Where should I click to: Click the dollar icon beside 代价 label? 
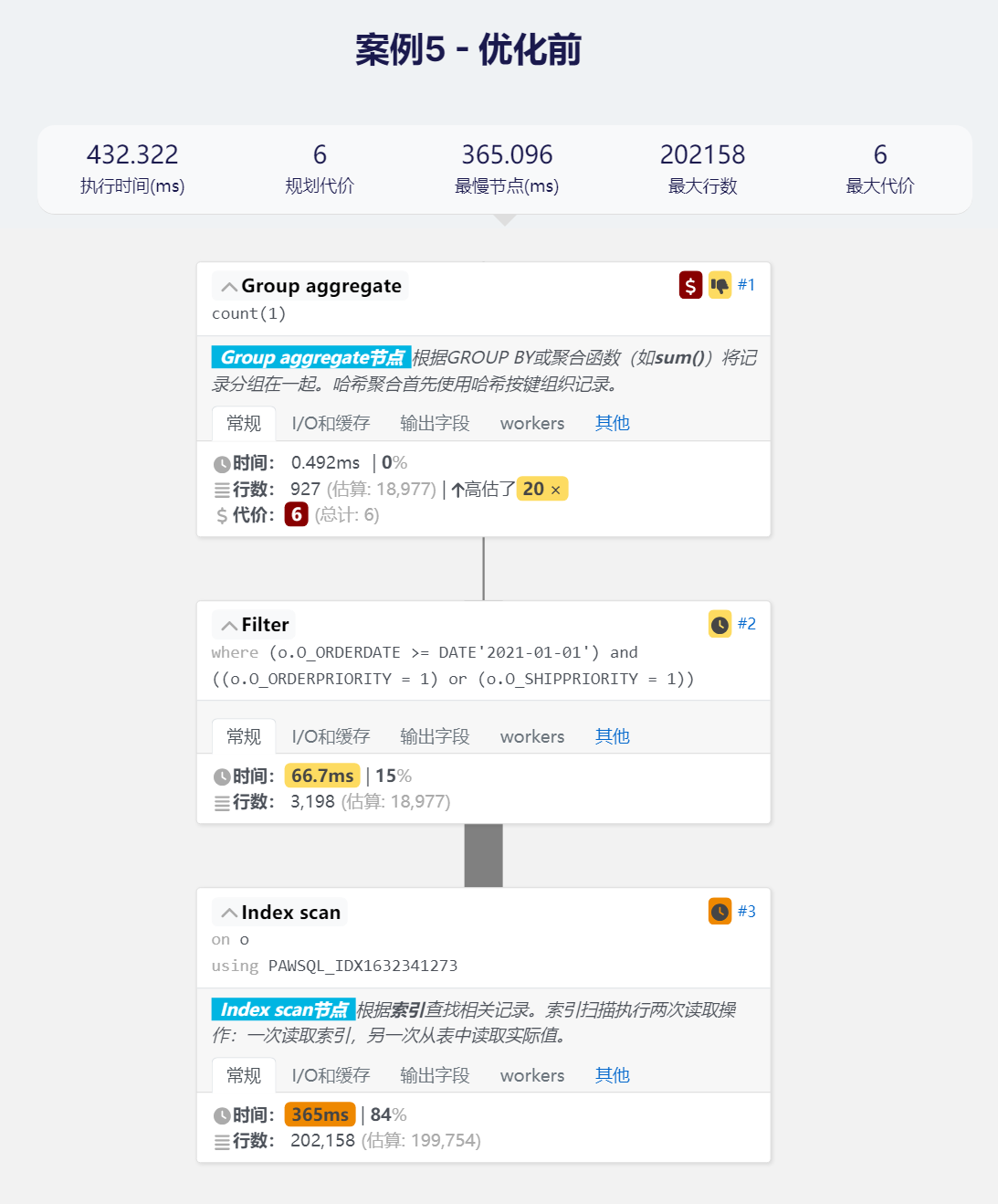click(222, 515)
